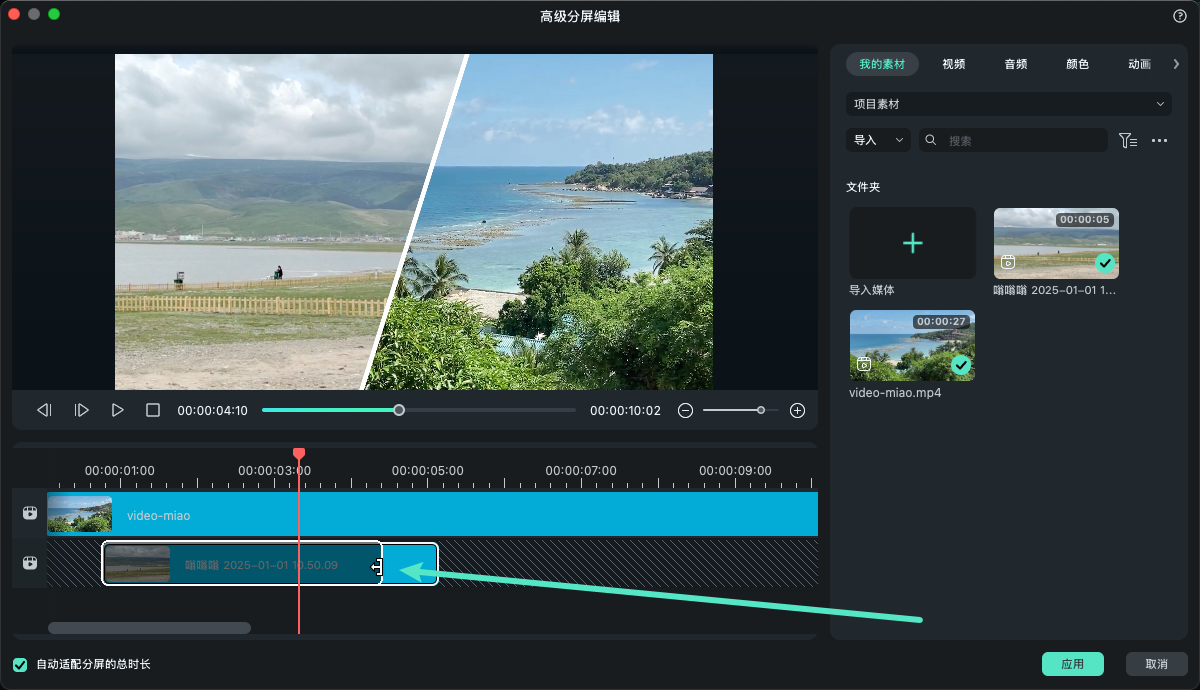Click the video-miao.mp4 file name
The width and height of the screenshot is (1200, 690).
[895, 393]
